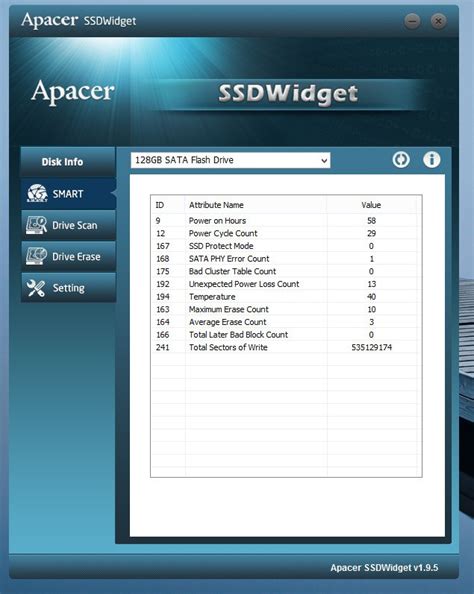Click the Apacer SSDWidget title bar text

78,20
